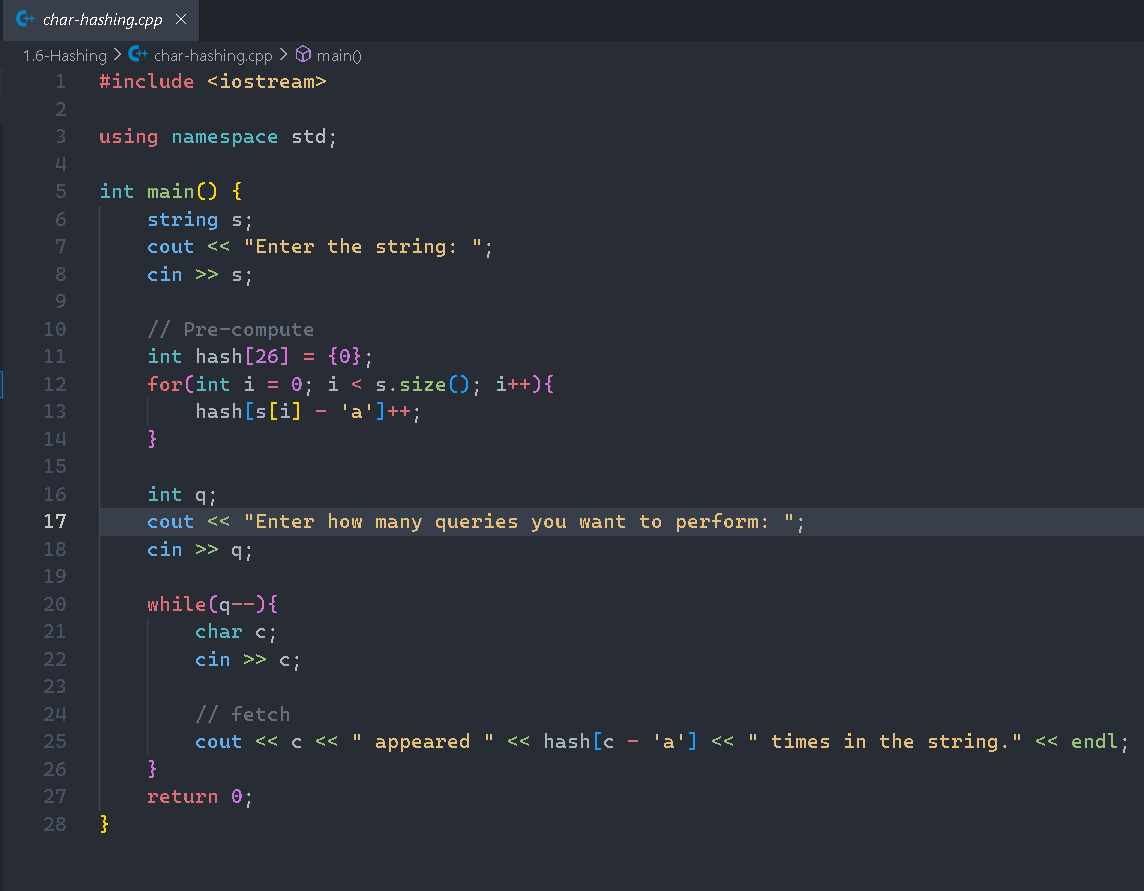Screen dimensions: 1144x891
Task: Click the closing brace on line 14
Action: coord(152,439)
